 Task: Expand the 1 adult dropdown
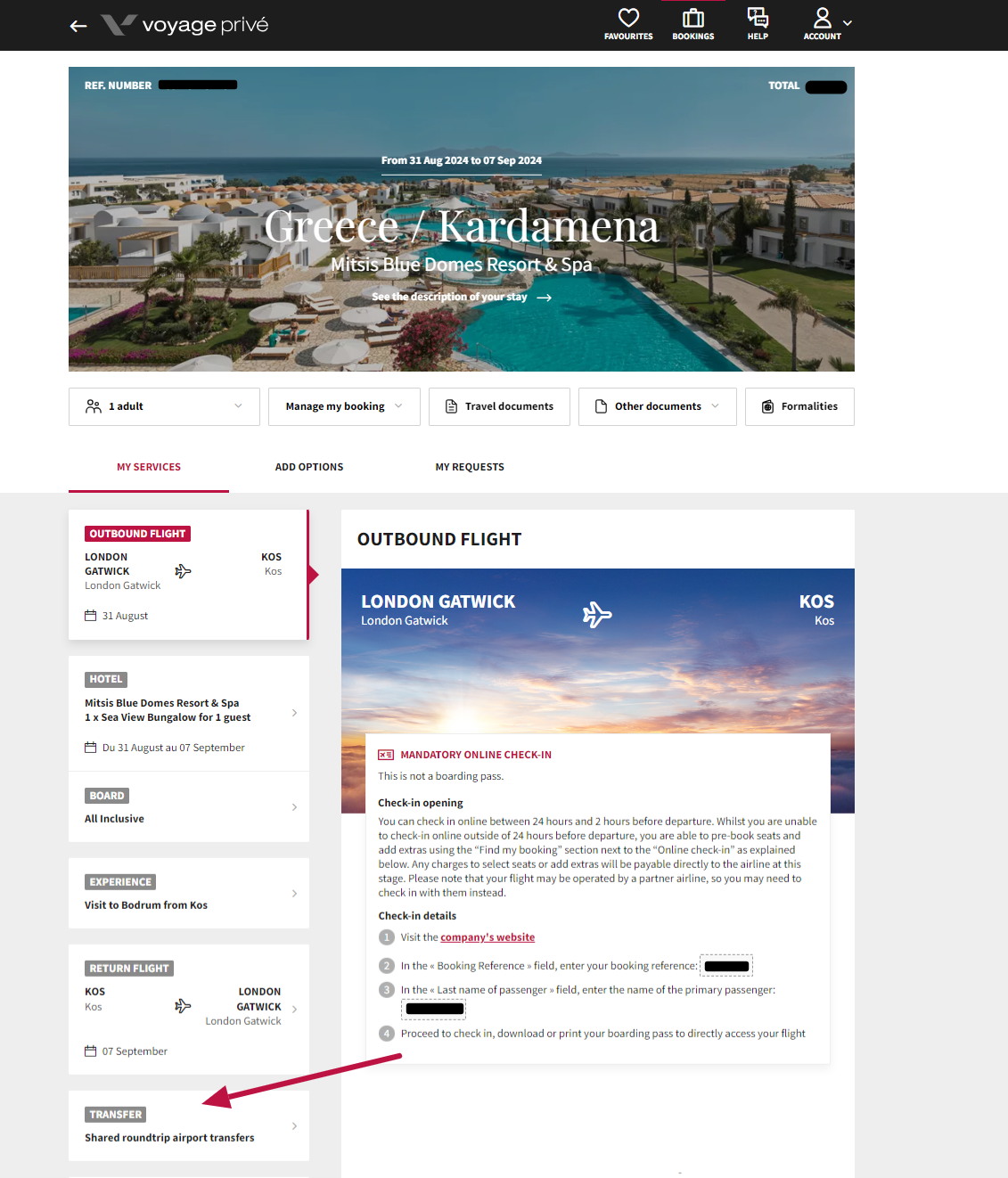(164, 406)
